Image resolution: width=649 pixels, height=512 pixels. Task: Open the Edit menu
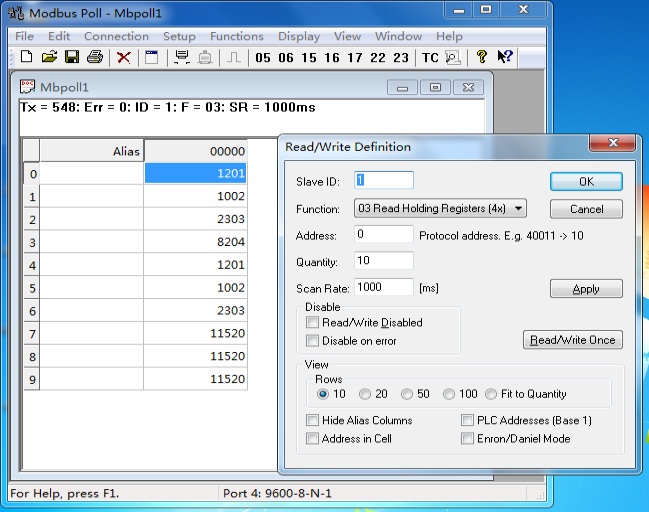(x=59, y=36)
